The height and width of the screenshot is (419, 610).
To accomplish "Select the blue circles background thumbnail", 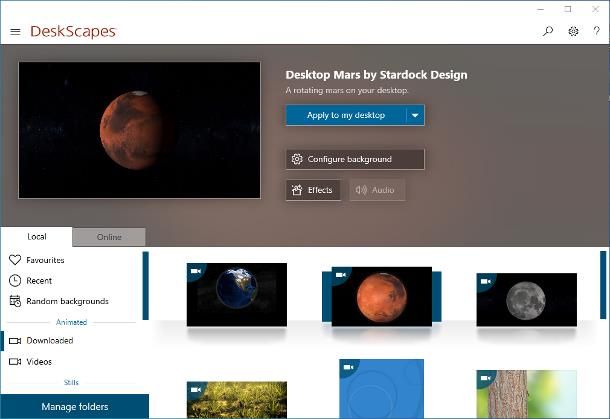I will tap(381, 389).
